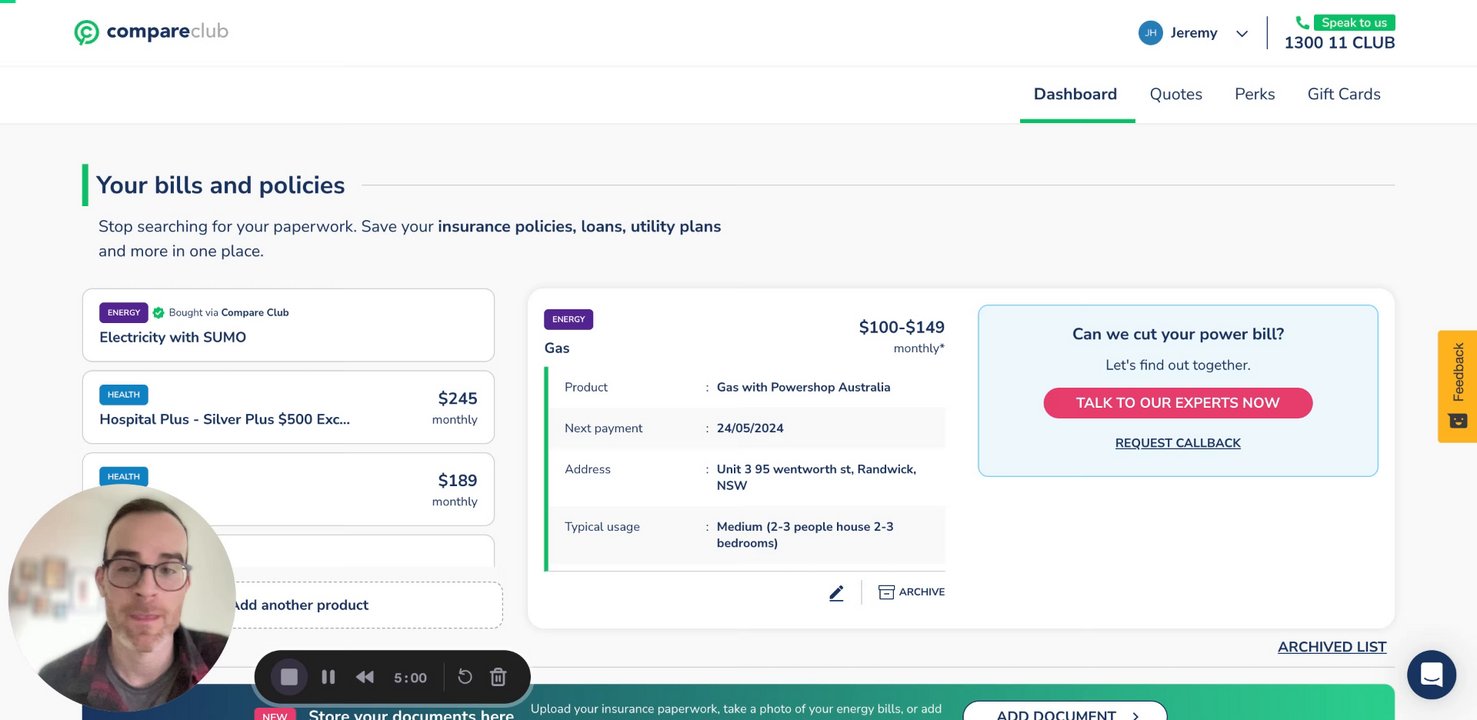Viewport: 1477px width, 720px height.
Task: Open the Feedback side tab
Action: click(x=1457, y=385)
